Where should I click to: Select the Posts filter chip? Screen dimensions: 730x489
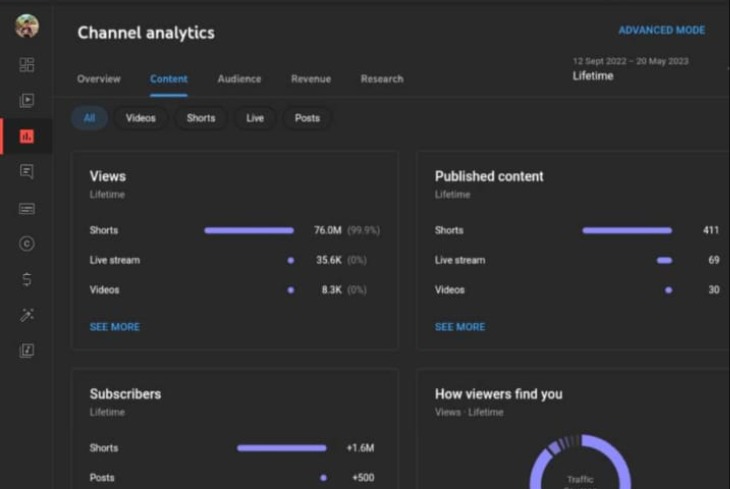point(307,118)
